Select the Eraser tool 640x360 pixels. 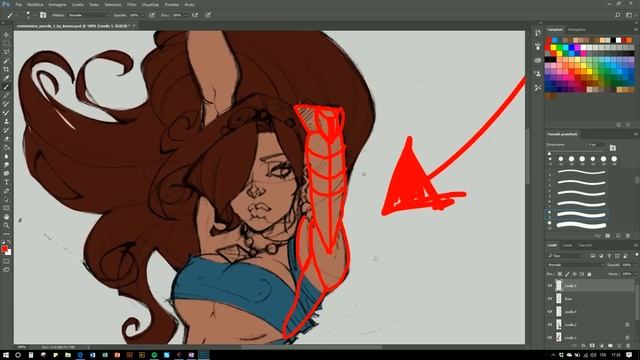(x=6, y=139)
